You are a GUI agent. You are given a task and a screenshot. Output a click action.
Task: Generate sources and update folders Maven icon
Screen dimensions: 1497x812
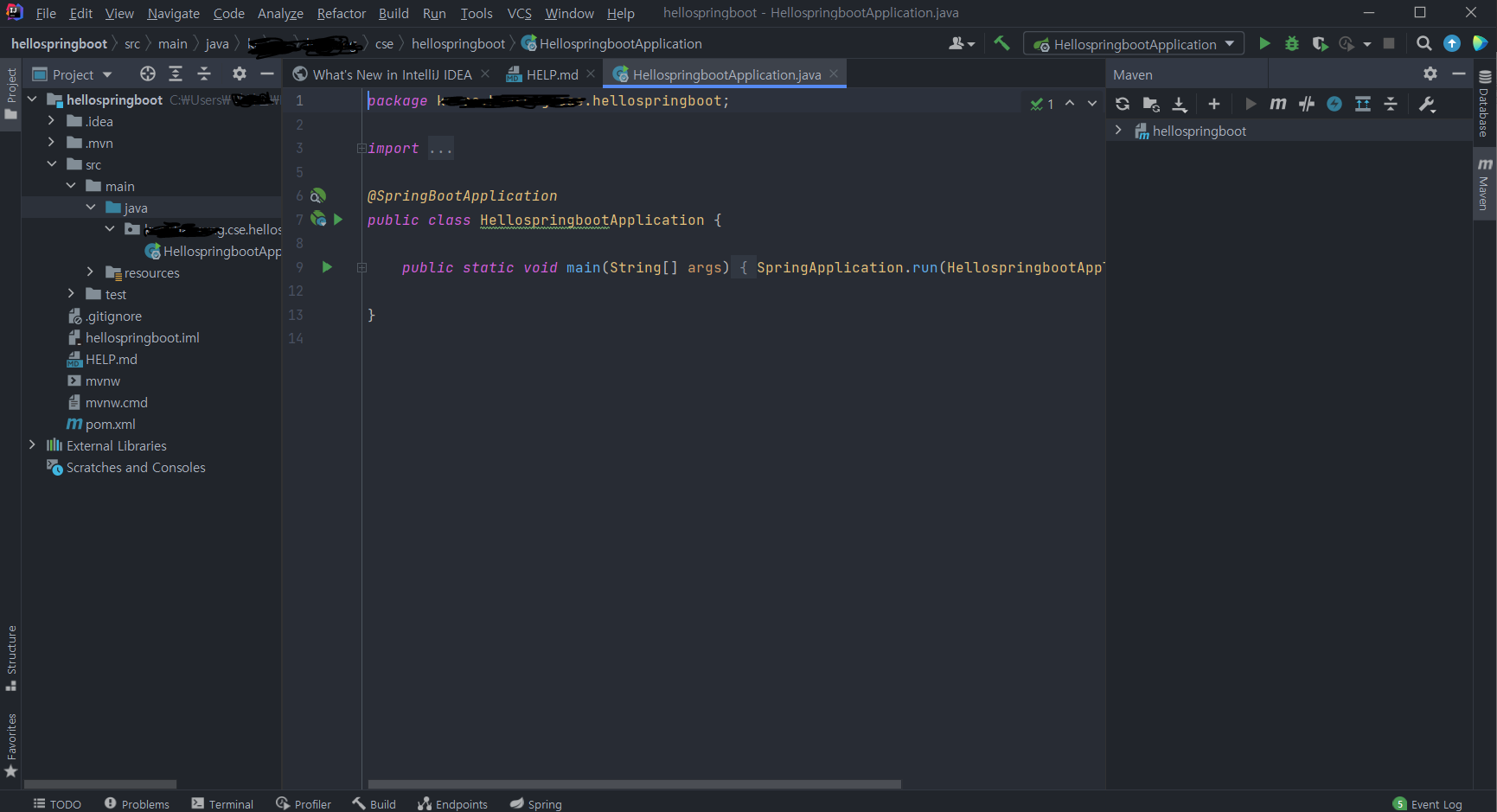1151,104
